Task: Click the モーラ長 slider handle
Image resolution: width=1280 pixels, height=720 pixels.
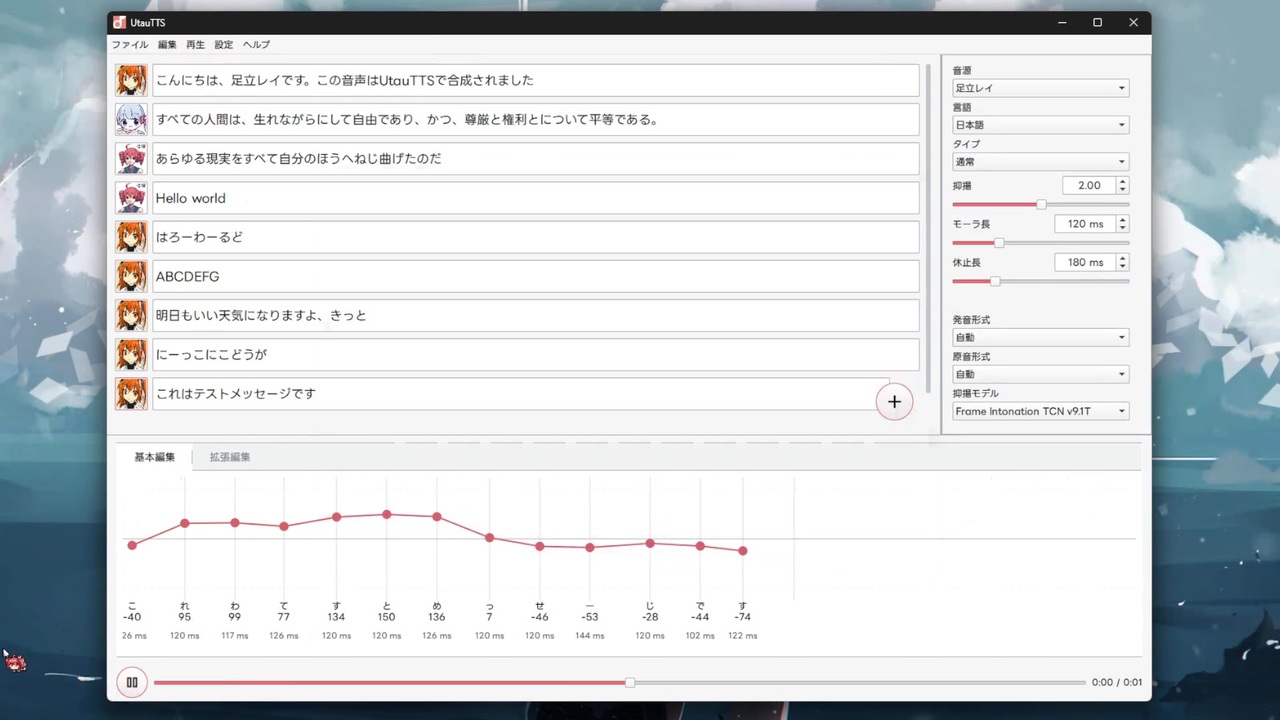Action: [998, 243]
